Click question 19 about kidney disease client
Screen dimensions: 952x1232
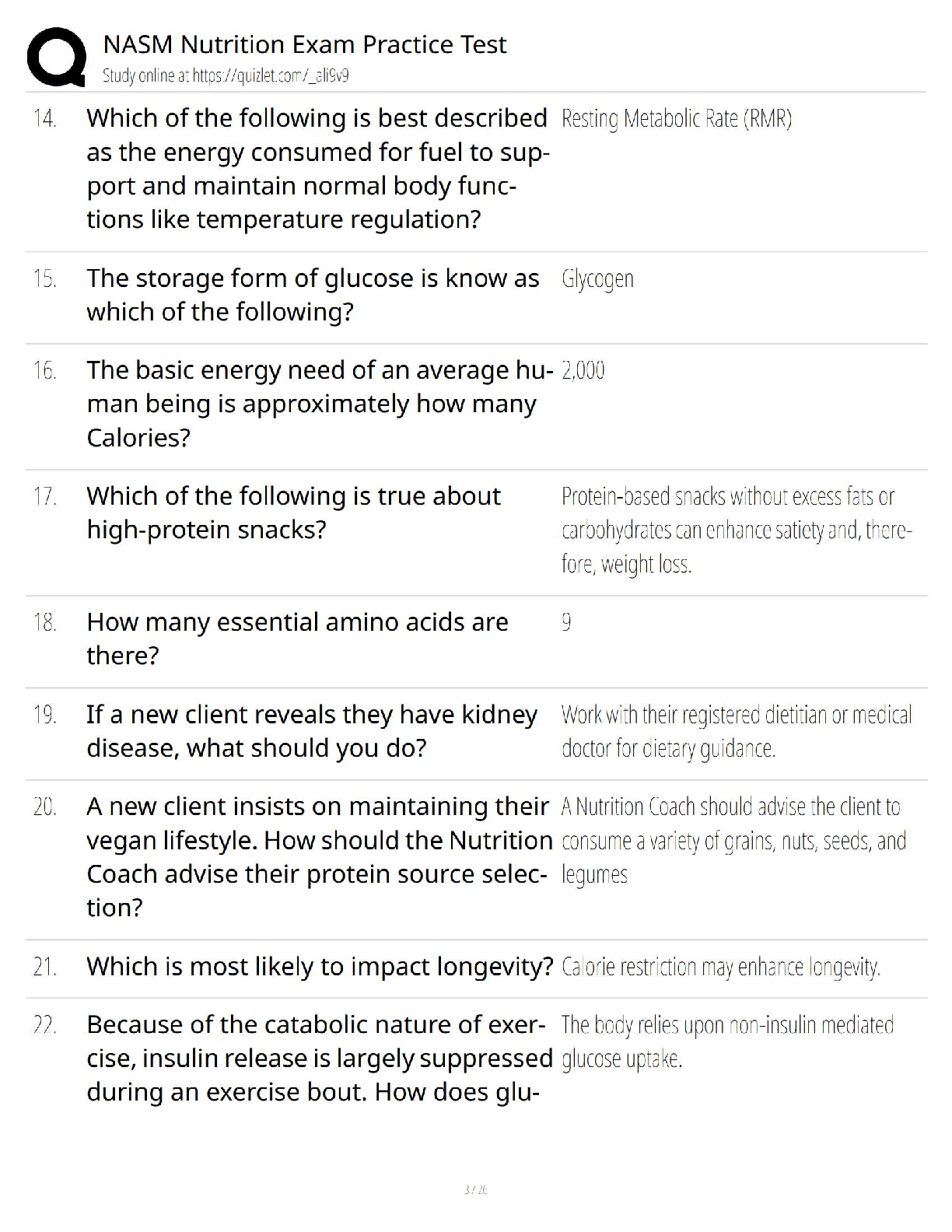coord(311,731)
